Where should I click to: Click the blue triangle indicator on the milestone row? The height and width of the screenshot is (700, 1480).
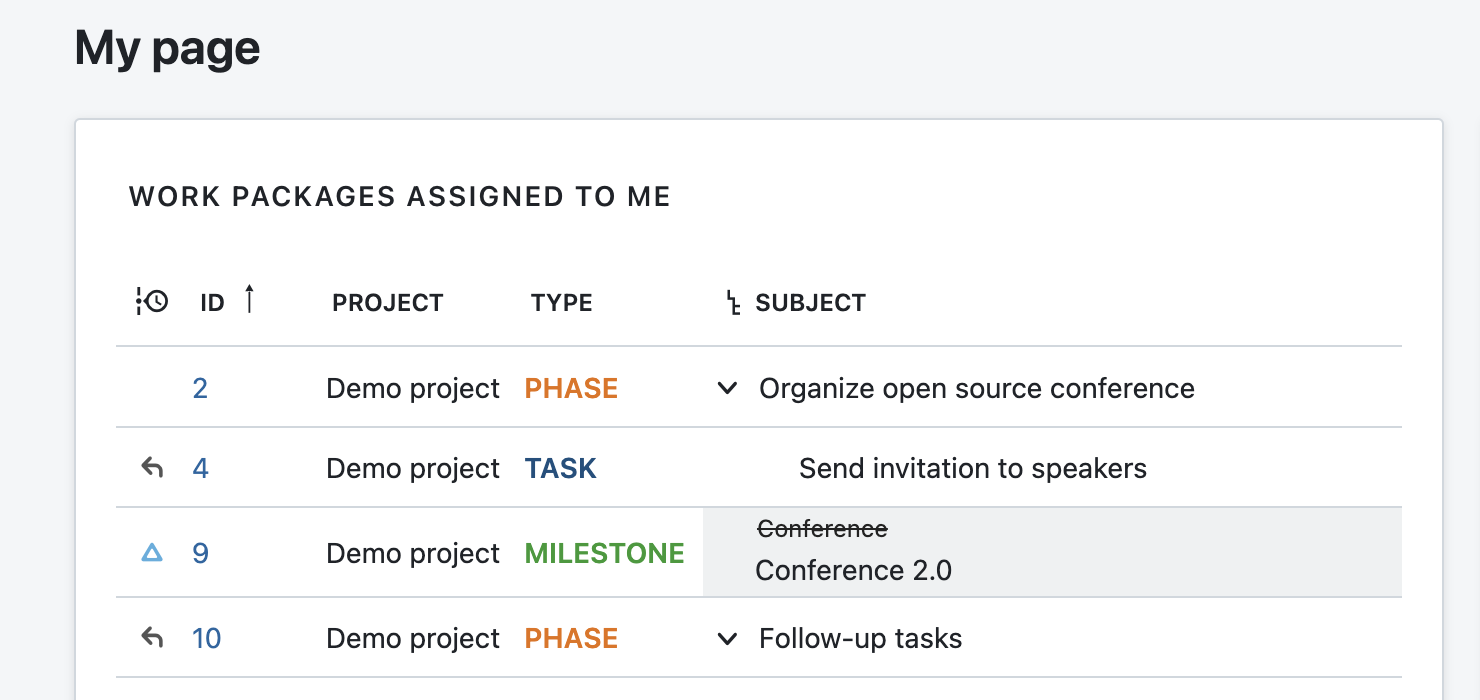152,552
